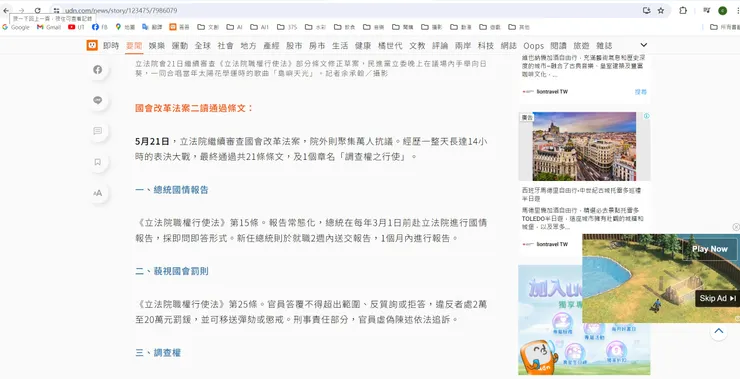The width and height of the screenshot is (740, 379).
Task: Open the Google Translate 翻譯 bookmark
Action: [x=152, y=27]
